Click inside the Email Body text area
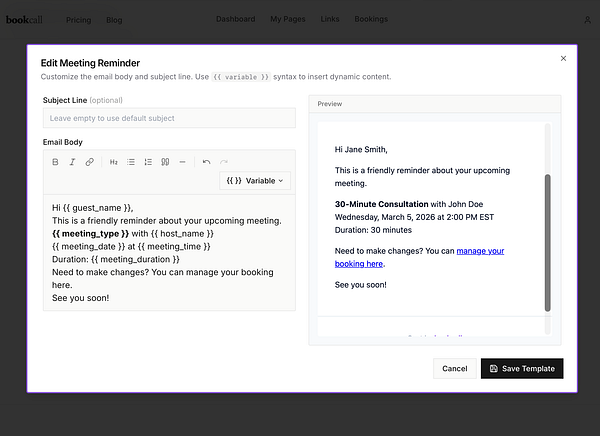Image resolution: width=600 pixels, height=436 pixels. tap(169, 253)
